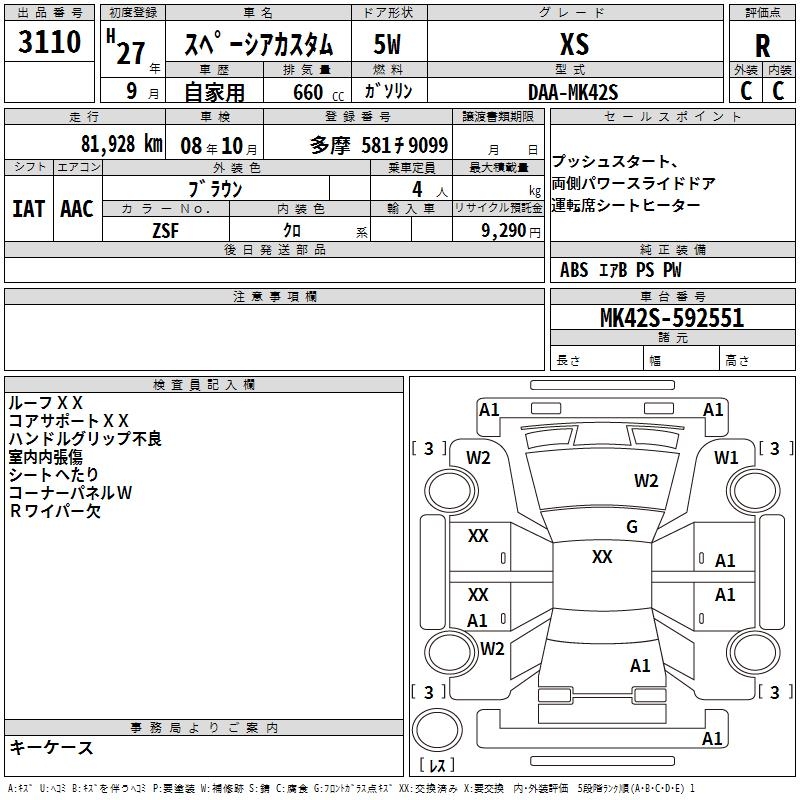This screenshot has height=800, width=800.
Task: Select the G mark on the windshield
Action: click(632, 527)
